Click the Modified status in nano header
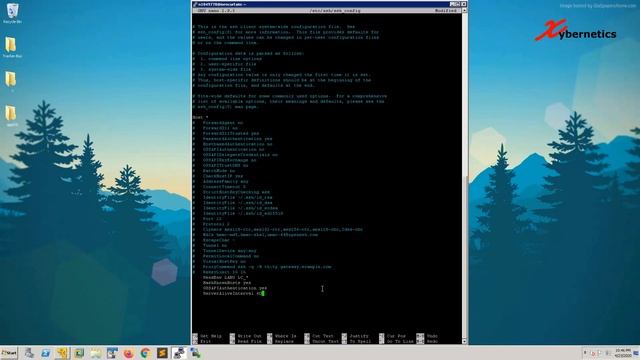 point(445,11)
